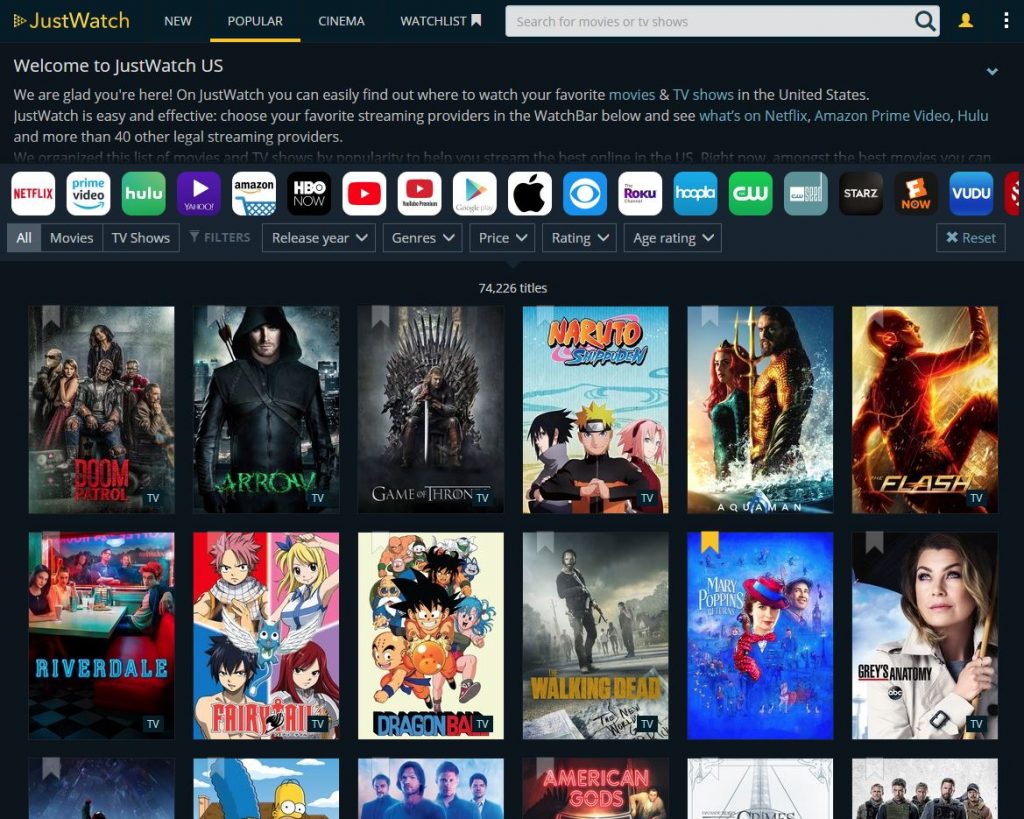Open the CINEMA tab
The width and height of the screenshot is (1024, 819).
[341, 21]
